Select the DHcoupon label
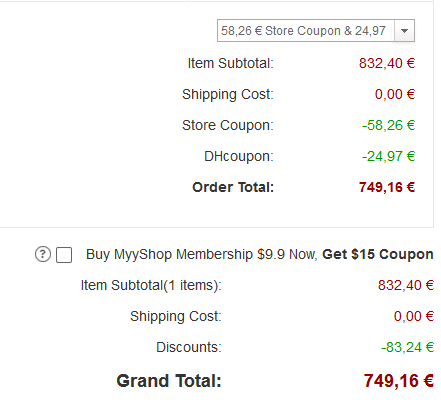Image resolution: width=441 pixels, height=404 pixels. point(239,156)
